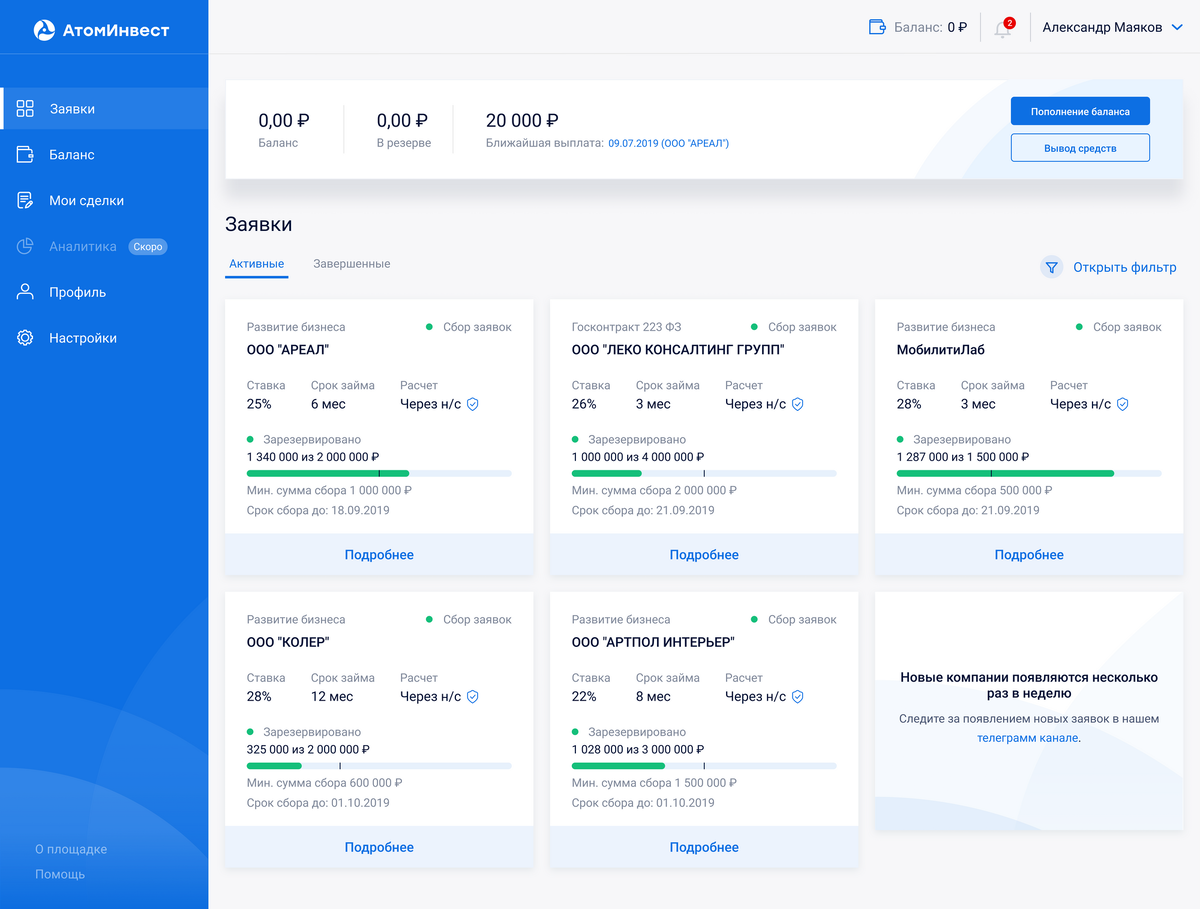The width and height of the screenshot is (1200, 909).
Task: Click the Заявки grid icon in sidebar
Action: click(26, 108)
